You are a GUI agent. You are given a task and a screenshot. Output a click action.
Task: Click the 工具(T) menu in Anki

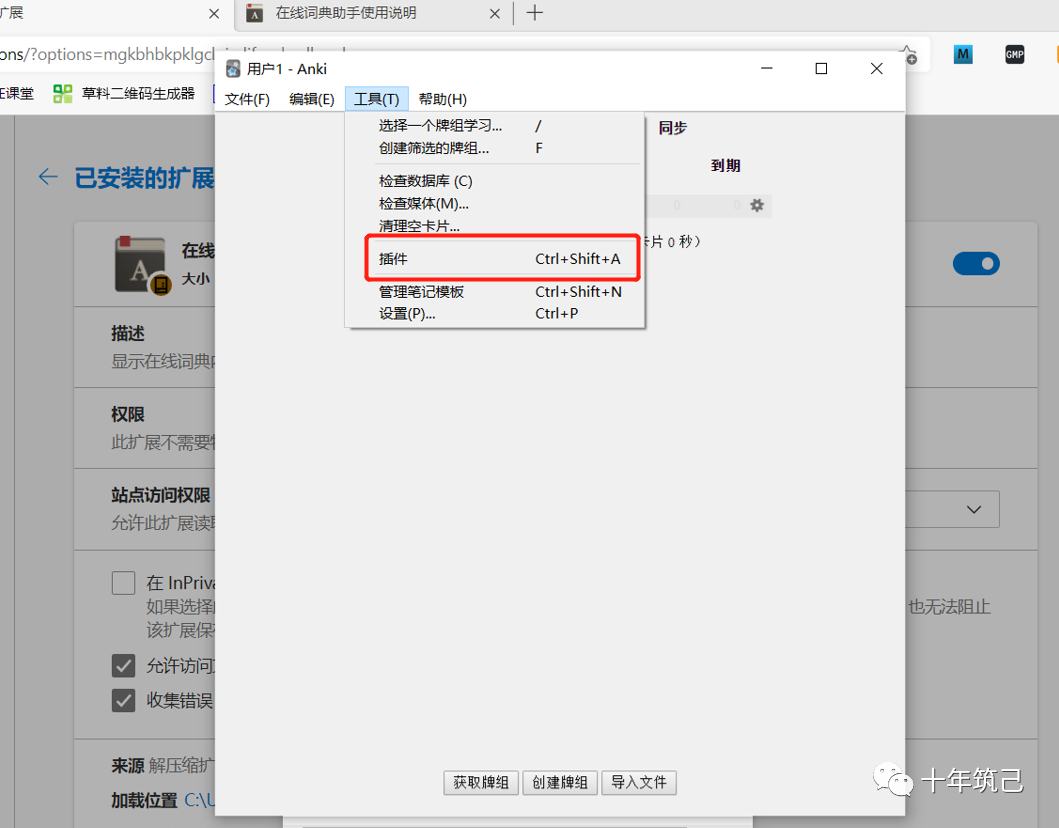(376, 99)
